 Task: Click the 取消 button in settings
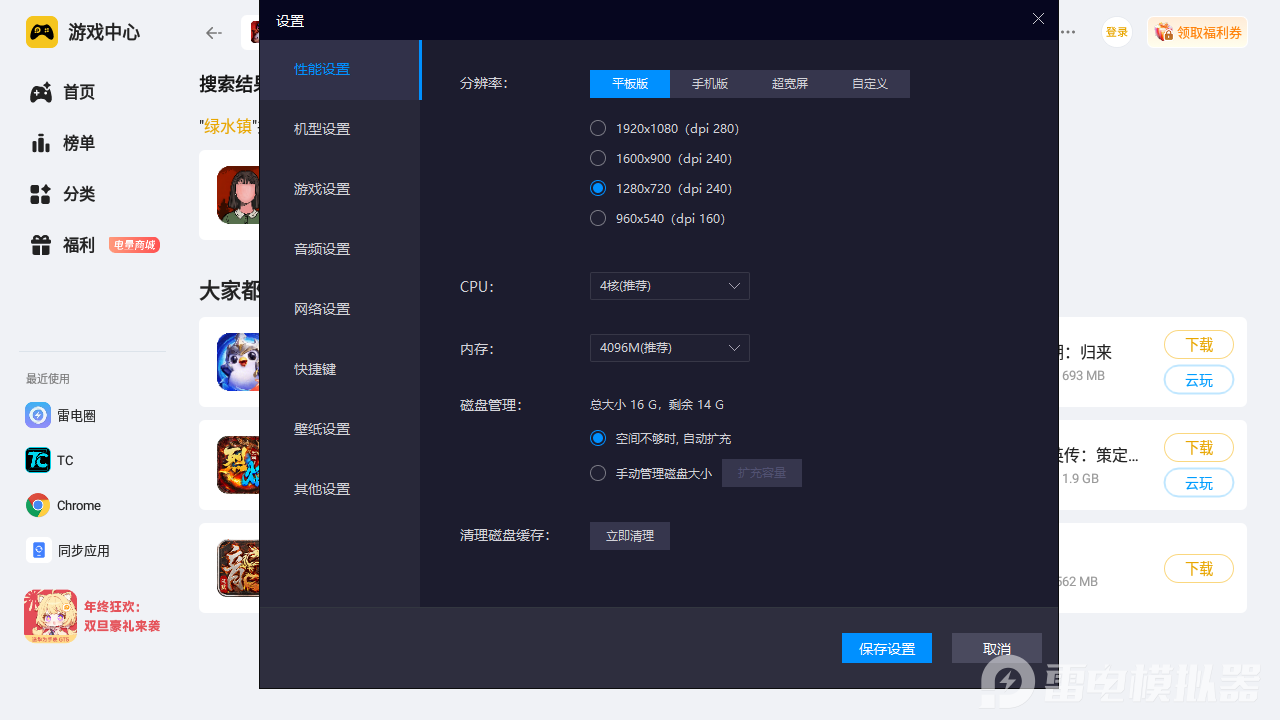pos(997,648)
